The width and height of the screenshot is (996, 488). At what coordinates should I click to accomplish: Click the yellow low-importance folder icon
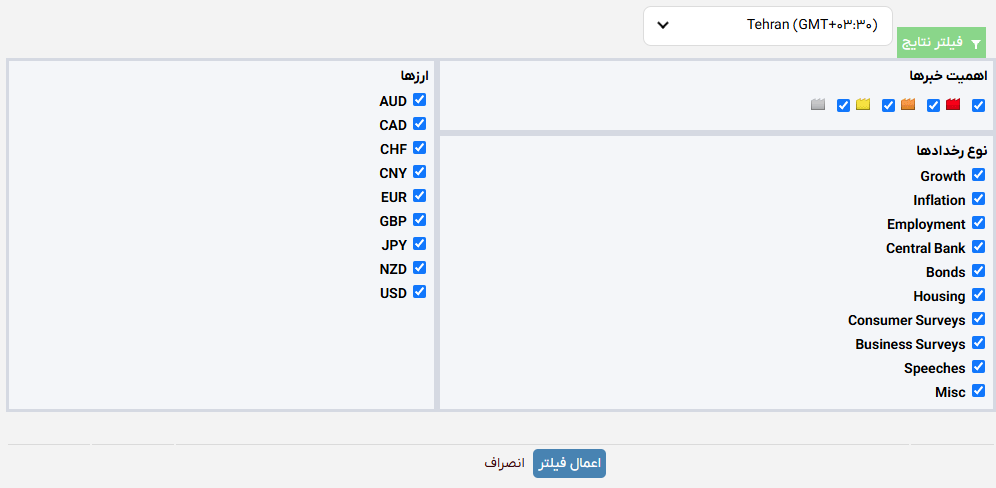(863, 105)
